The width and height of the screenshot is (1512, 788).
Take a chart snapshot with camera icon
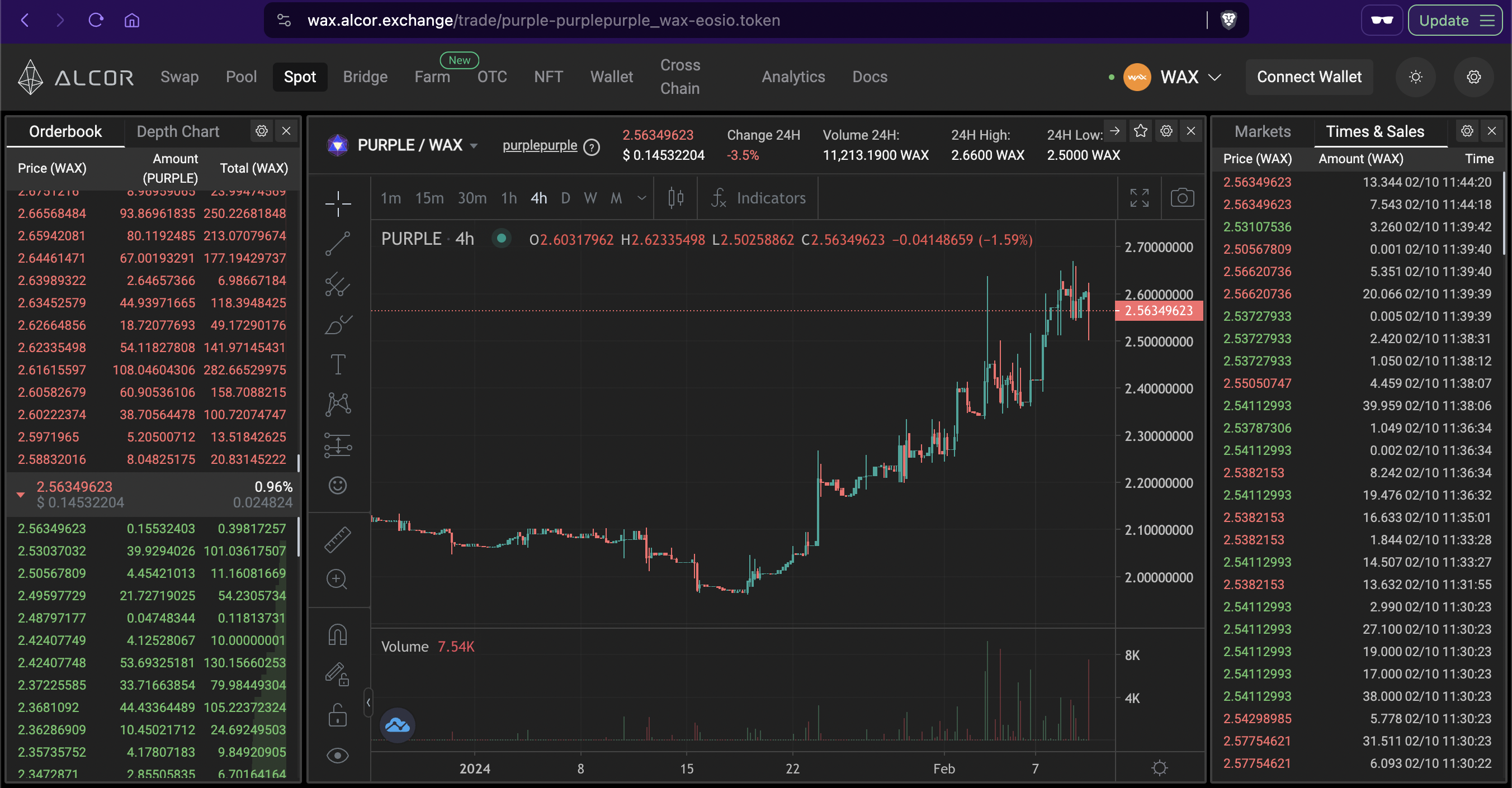[1182, 198]
